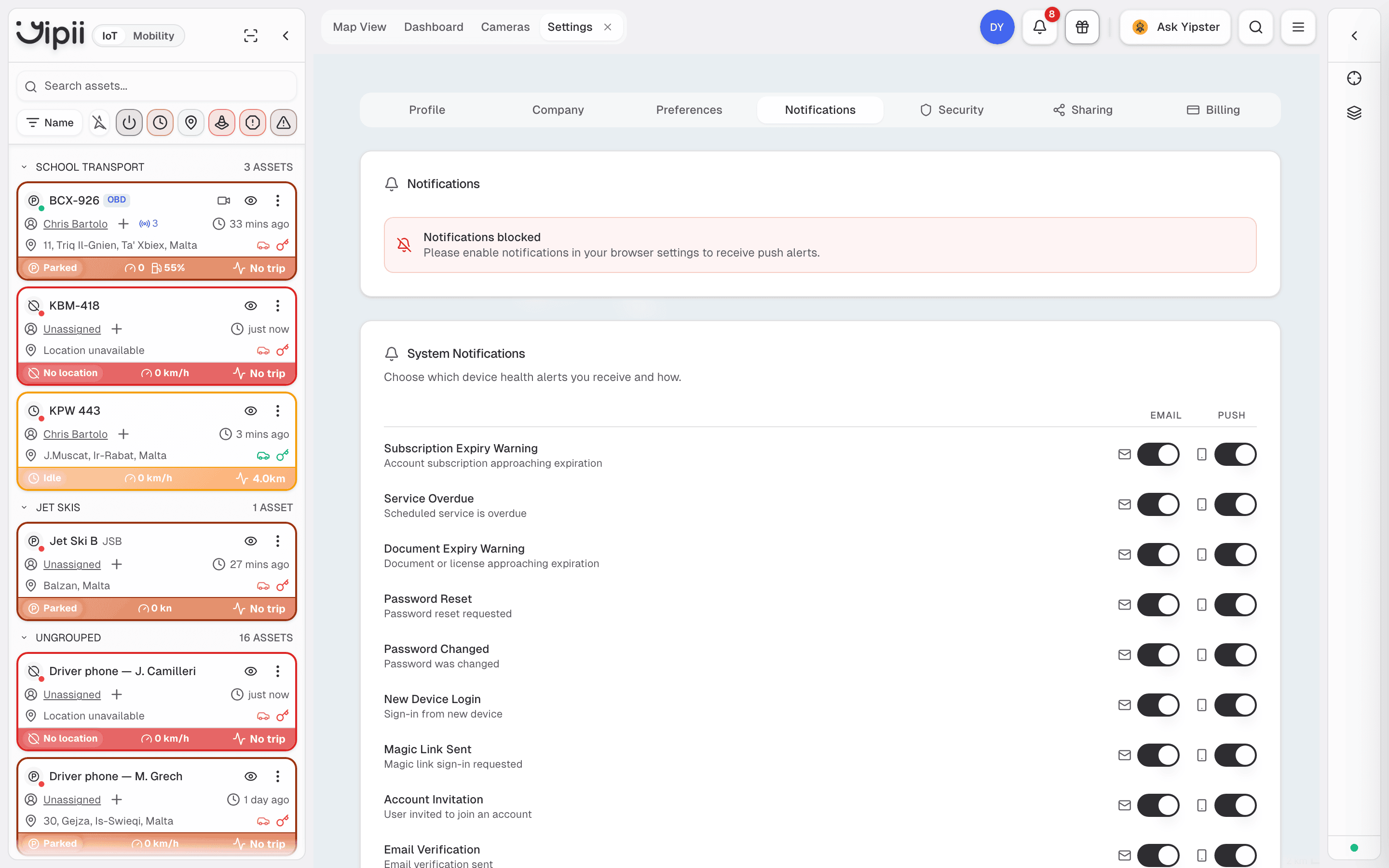
Task: Open the three-dot menu for Jet Ski B
Action: [x=278, y=541]
